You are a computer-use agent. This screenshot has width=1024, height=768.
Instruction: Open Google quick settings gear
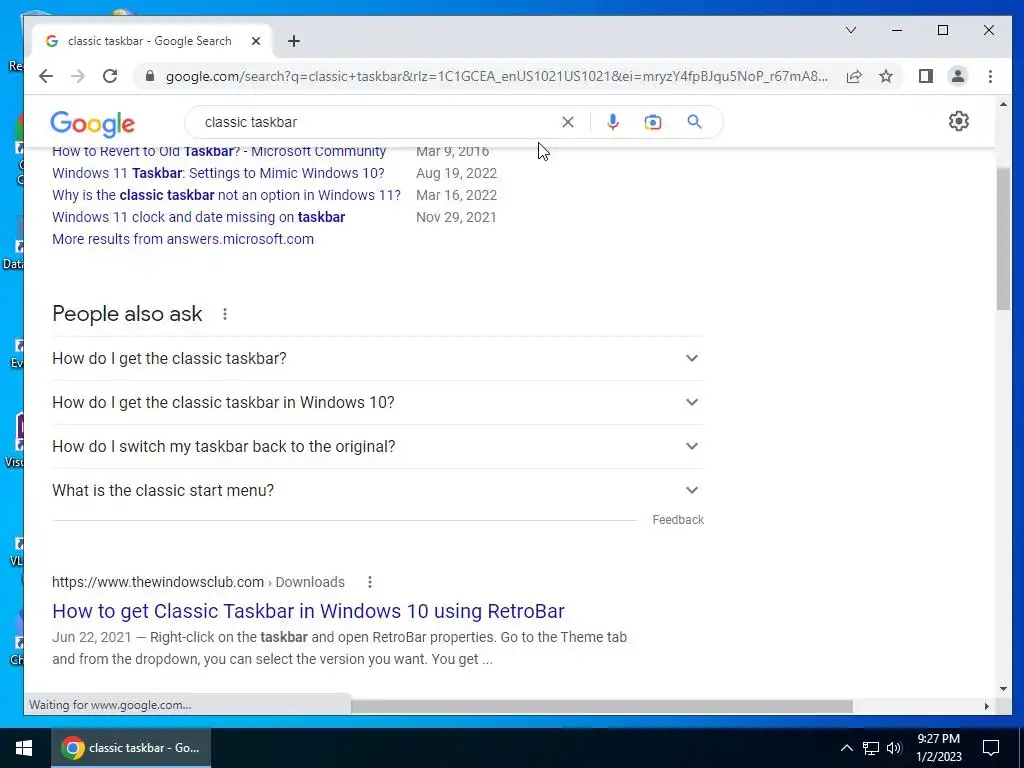coord(958,121)
